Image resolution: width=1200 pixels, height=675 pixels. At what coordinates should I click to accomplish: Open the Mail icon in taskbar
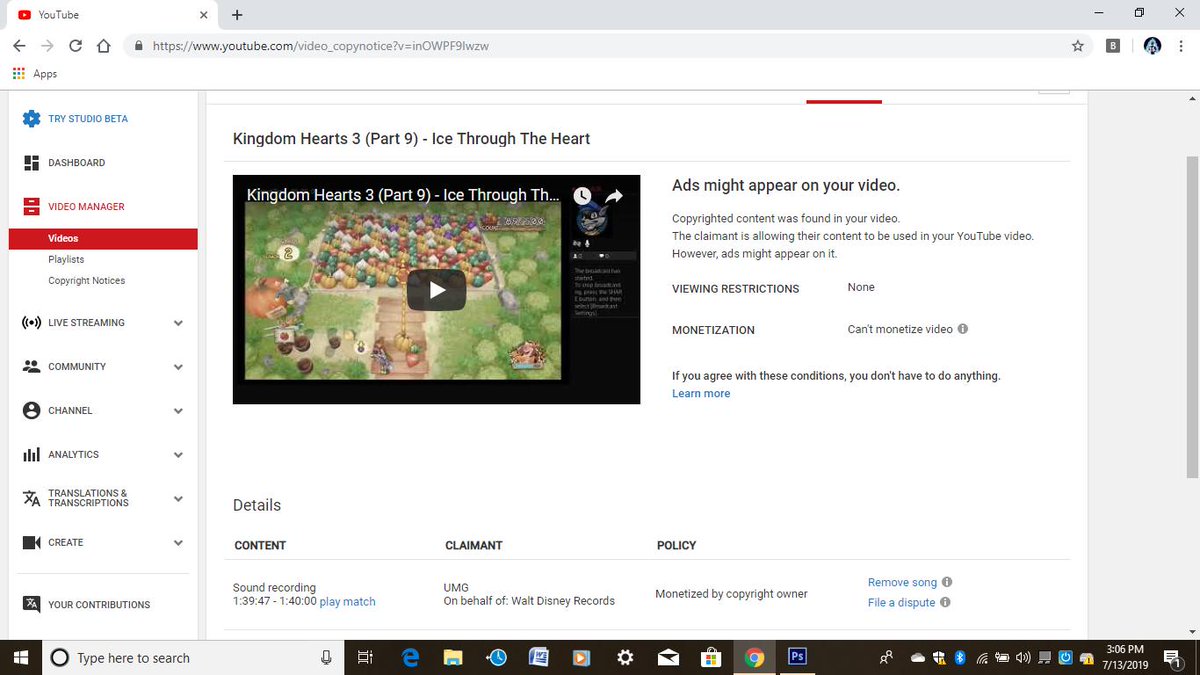coord(668,657)
